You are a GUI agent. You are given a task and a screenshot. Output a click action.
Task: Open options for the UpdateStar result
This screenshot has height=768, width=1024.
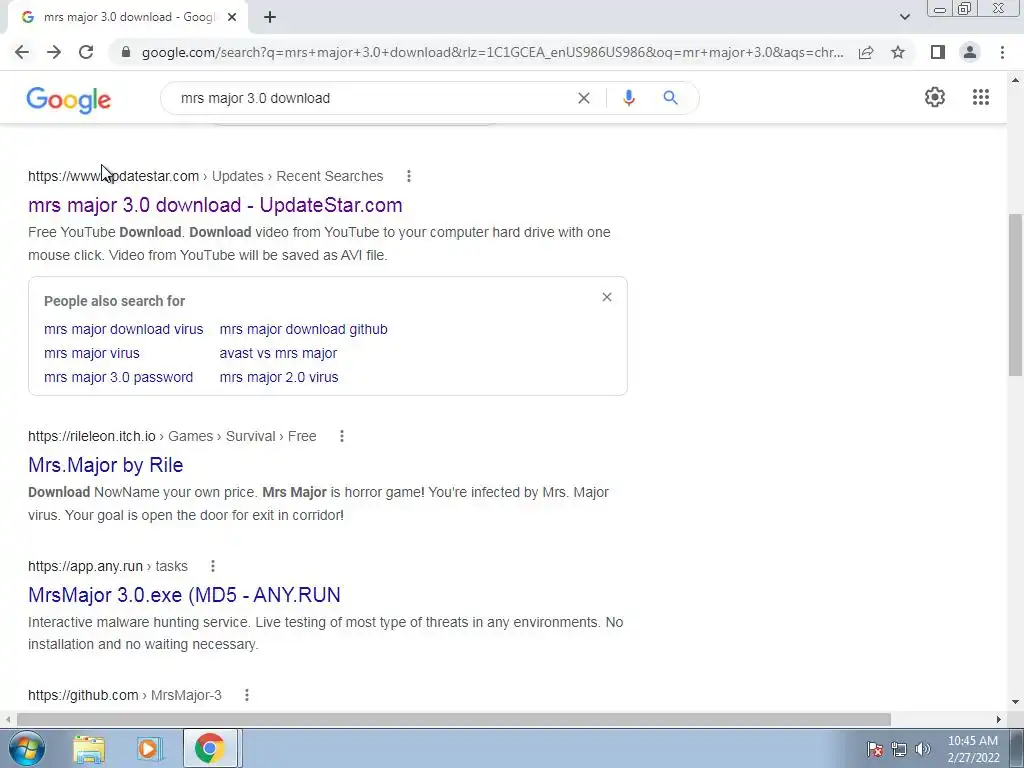[409, 176]
